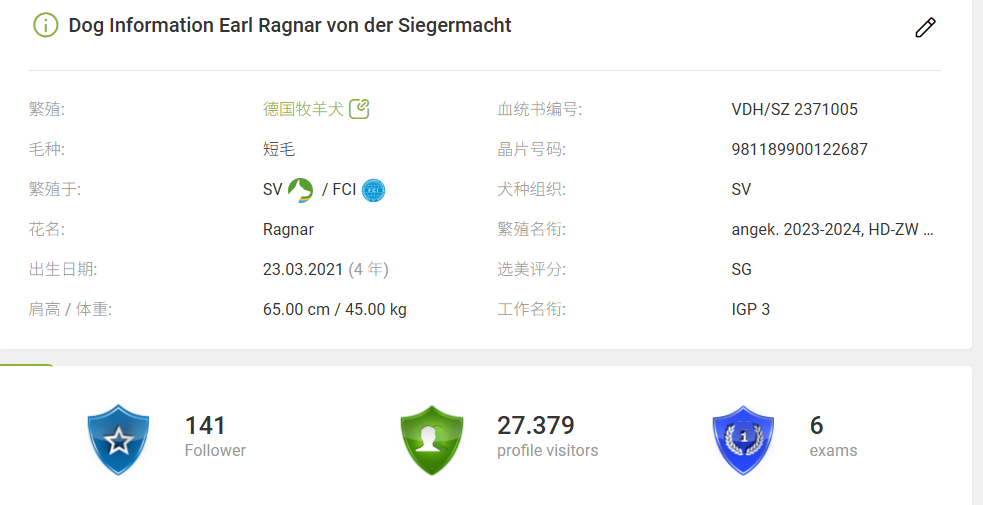Click the Dog Information Earl Ragnar heading
Image resolution: width=983 pixels, height=505 pixels.
pos(290,26)
